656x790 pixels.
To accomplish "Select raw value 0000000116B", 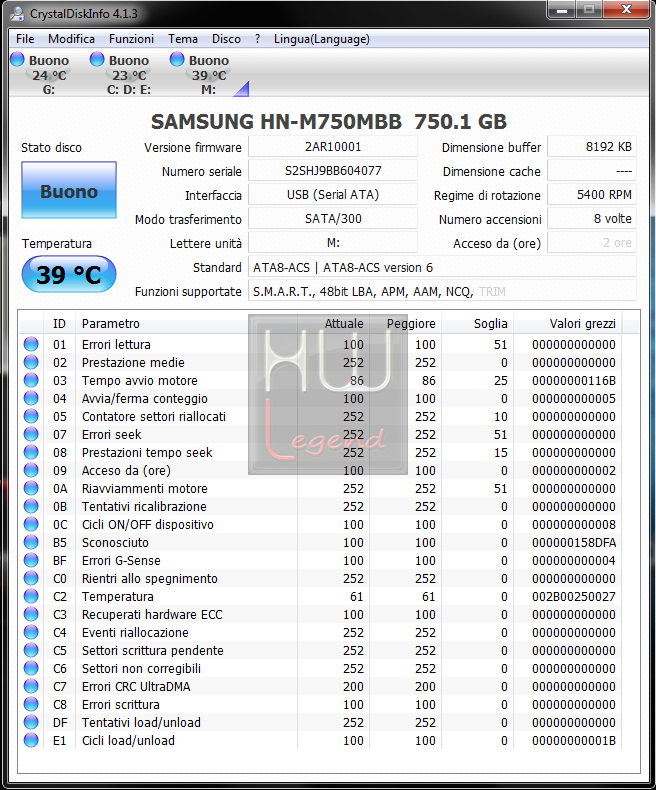I will coord(573,380).
